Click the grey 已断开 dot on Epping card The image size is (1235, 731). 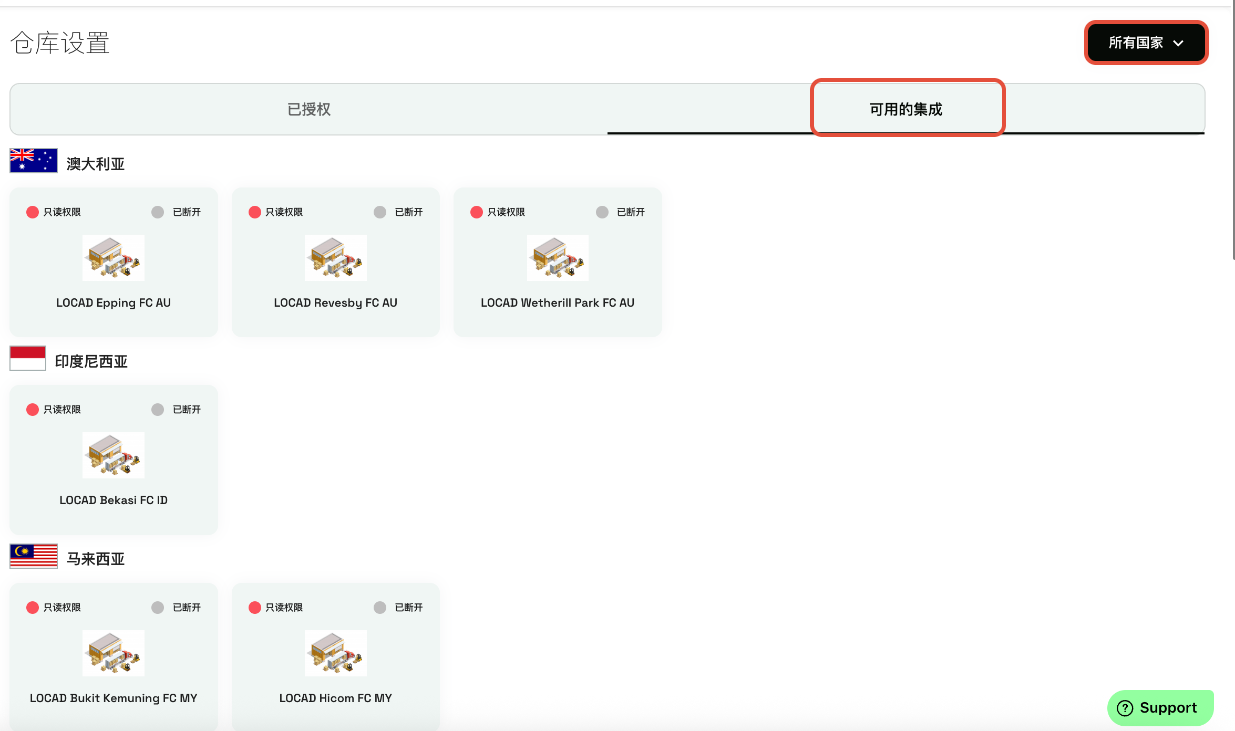158,212
